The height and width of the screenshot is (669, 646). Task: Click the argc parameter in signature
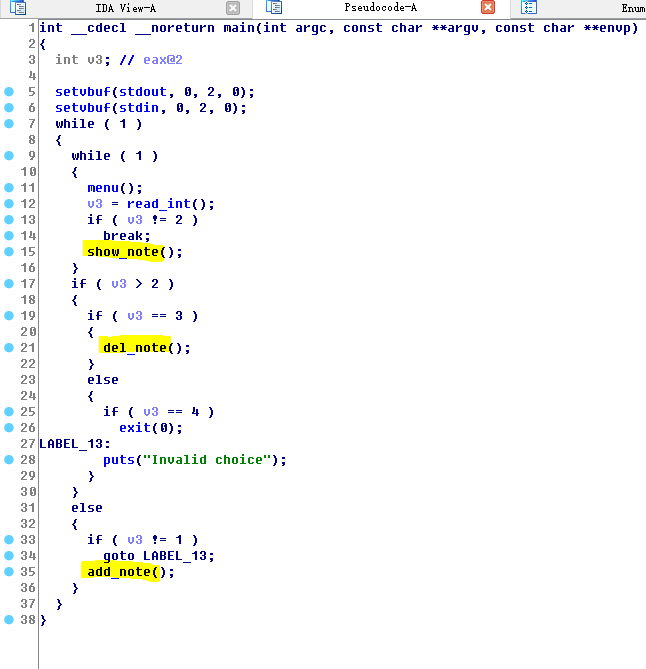(311, 28)
